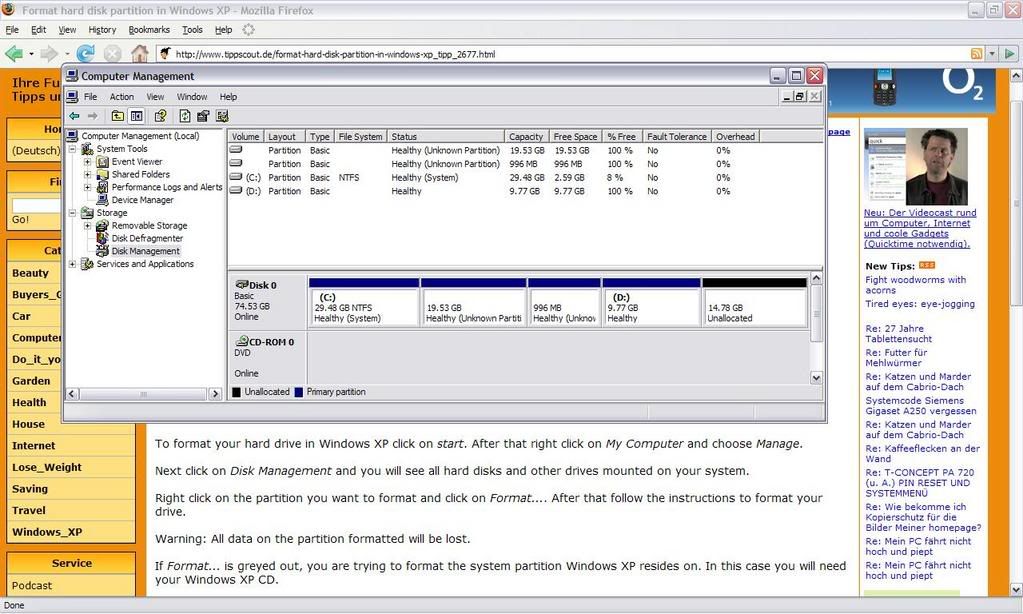Open the Windows_XP category link
The image size is (1023, 614).
tap(47, 532)
